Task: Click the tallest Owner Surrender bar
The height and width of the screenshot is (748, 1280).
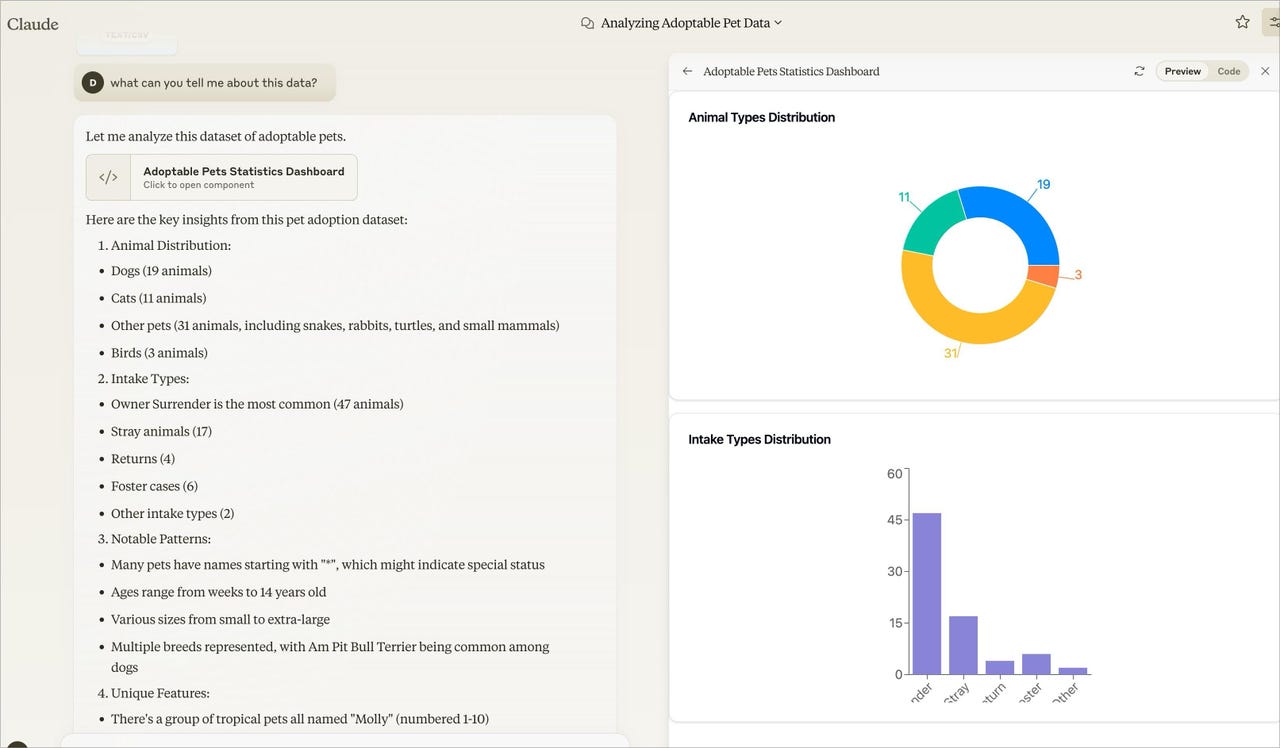Action: point(927,593)
